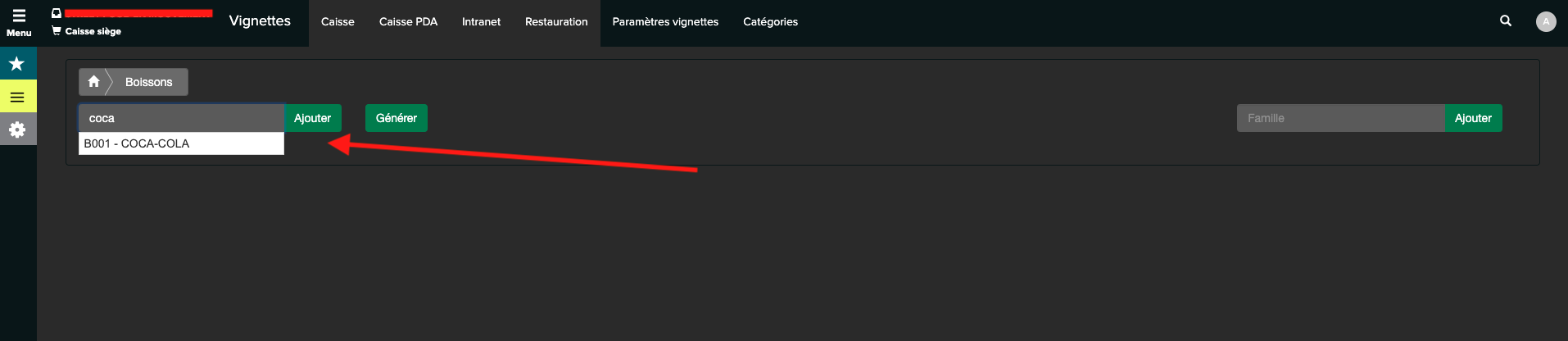Open the Intranet tab
The width and height of the screenshot is (1568, 341).
tap(481, 22)
